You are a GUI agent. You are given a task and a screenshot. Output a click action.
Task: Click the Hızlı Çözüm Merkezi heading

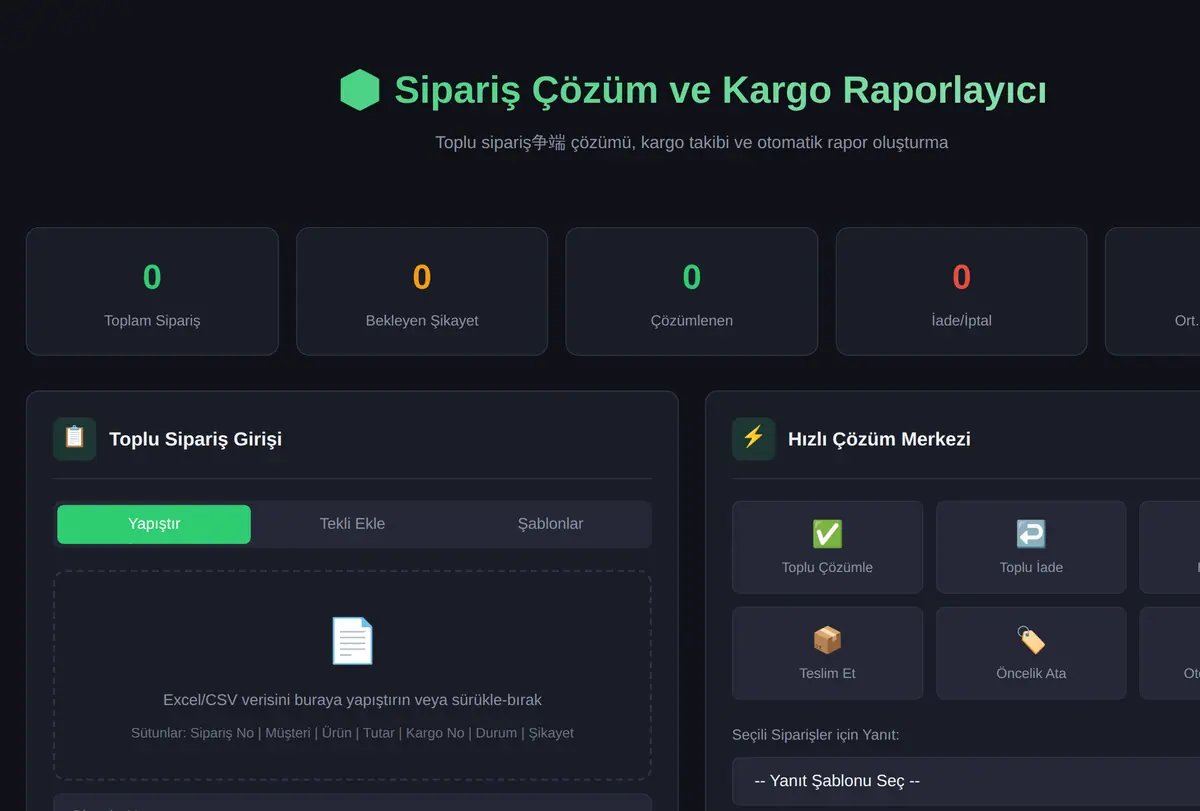pyautogui.click(x=879, y=439)
